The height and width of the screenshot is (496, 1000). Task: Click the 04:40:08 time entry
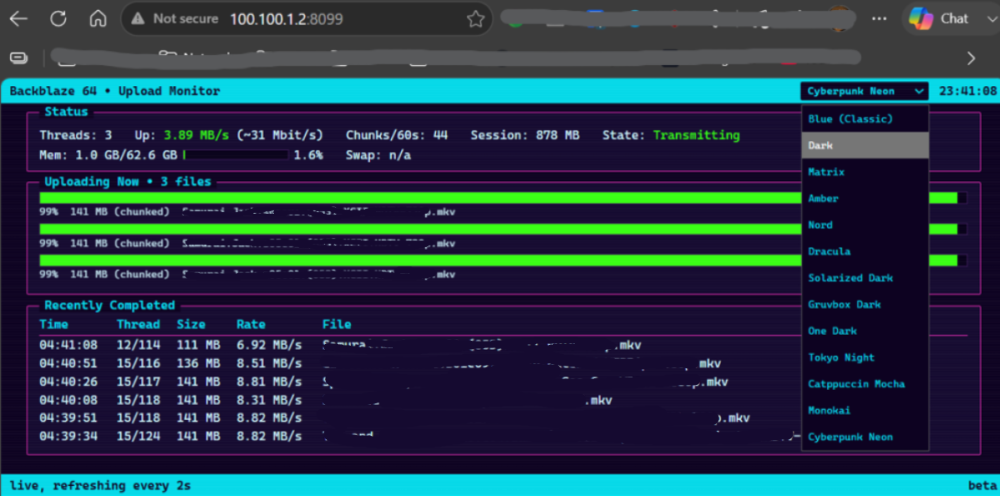69,400
